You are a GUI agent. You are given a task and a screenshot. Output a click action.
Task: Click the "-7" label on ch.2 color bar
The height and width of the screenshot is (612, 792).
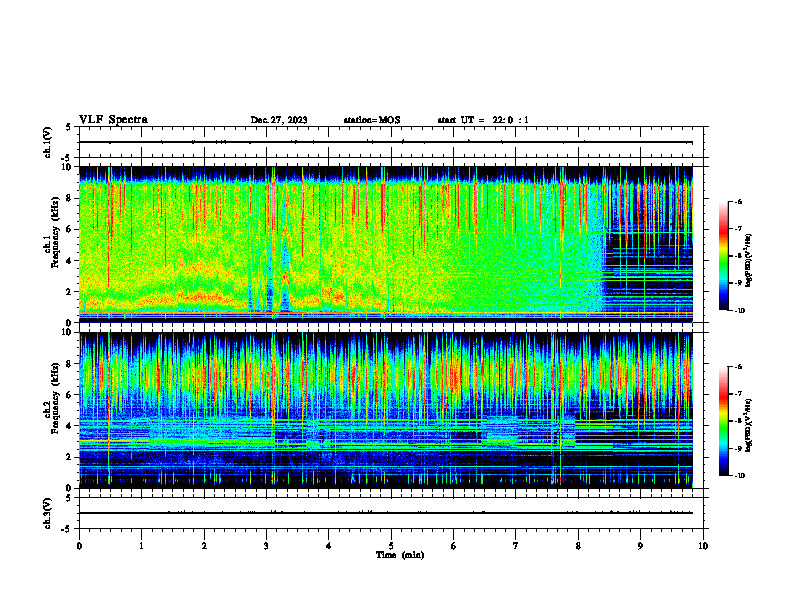(x=738, y=394)
